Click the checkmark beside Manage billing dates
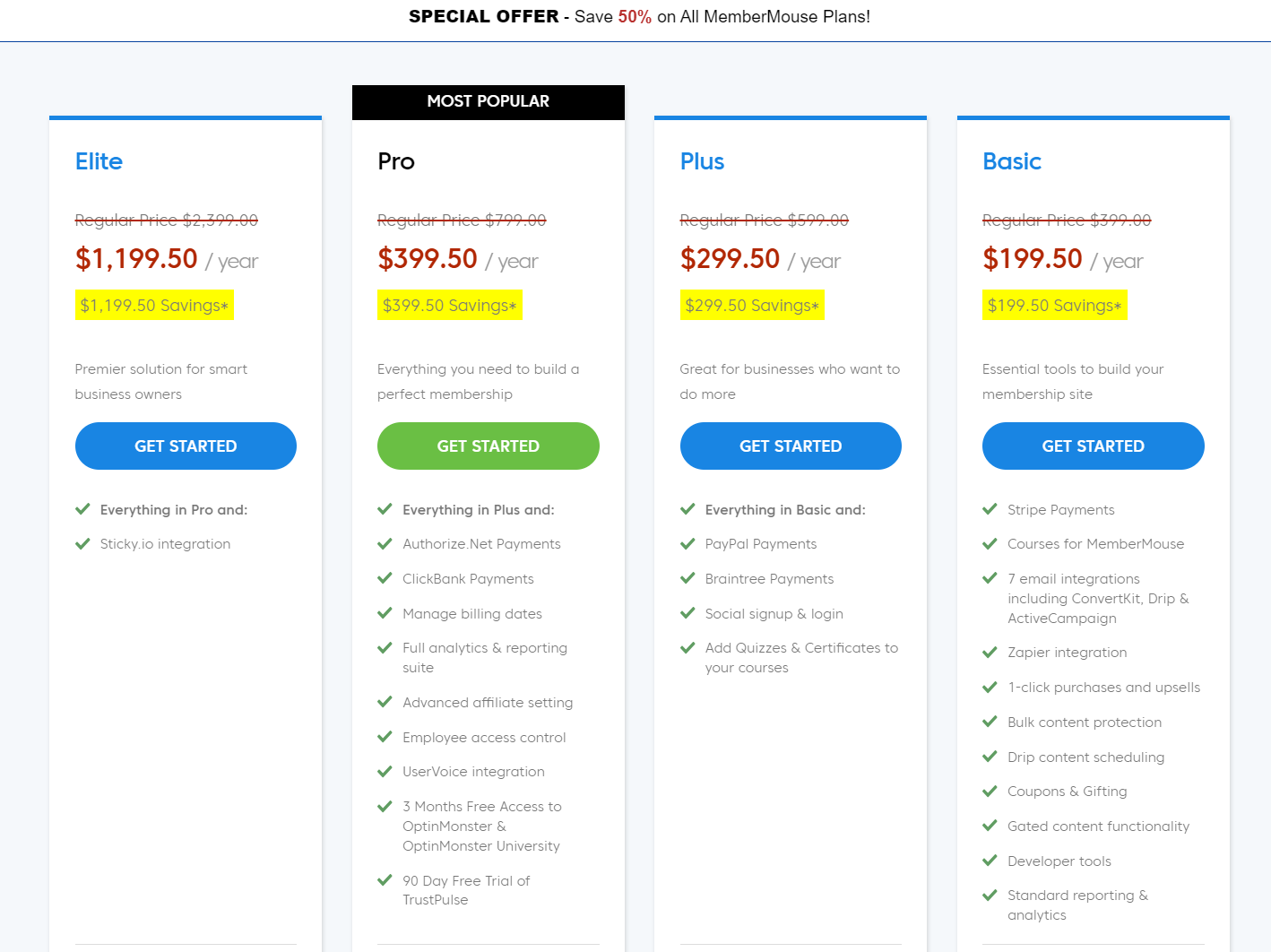This screenshot has width=1271, height=952. 385,613
